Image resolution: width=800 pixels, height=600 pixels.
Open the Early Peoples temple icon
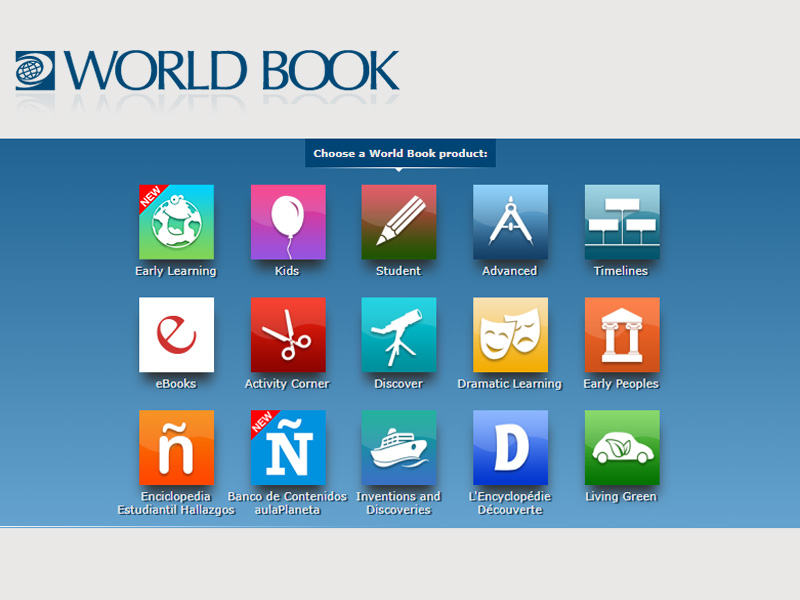tap(622, 335)
